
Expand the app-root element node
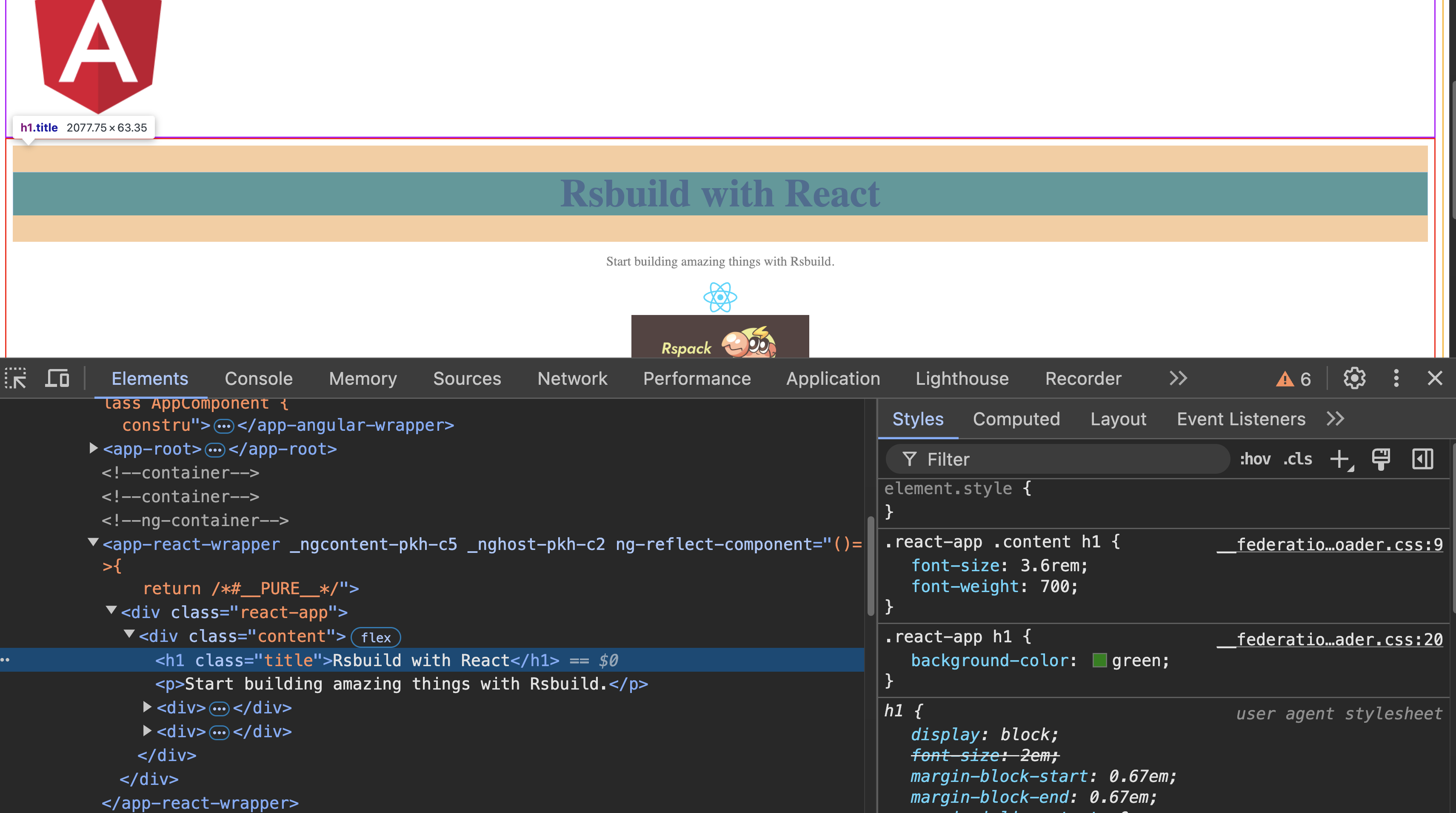tap(93, 448)
